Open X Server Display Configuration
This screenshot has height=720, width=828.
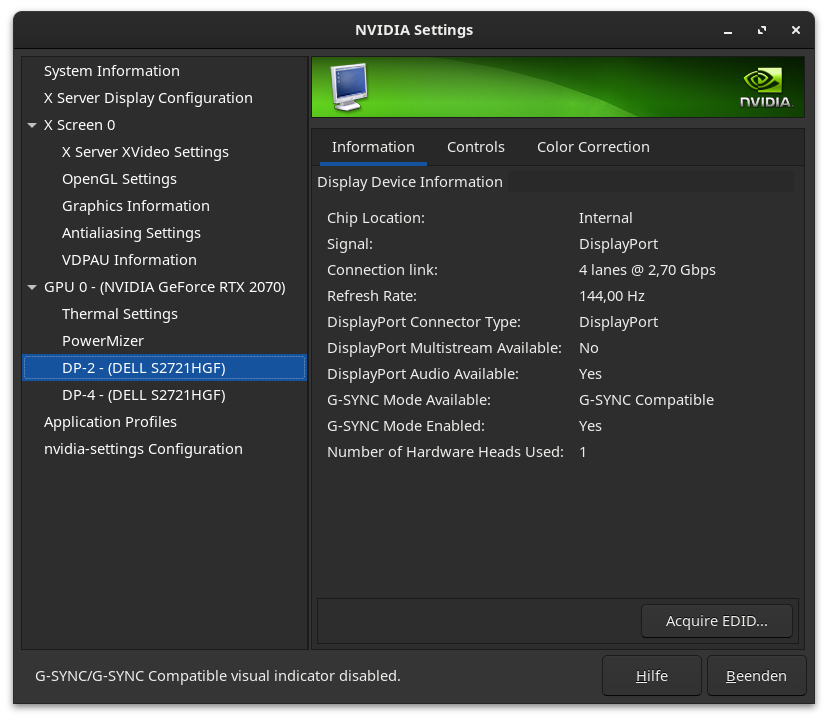[148, 98]
